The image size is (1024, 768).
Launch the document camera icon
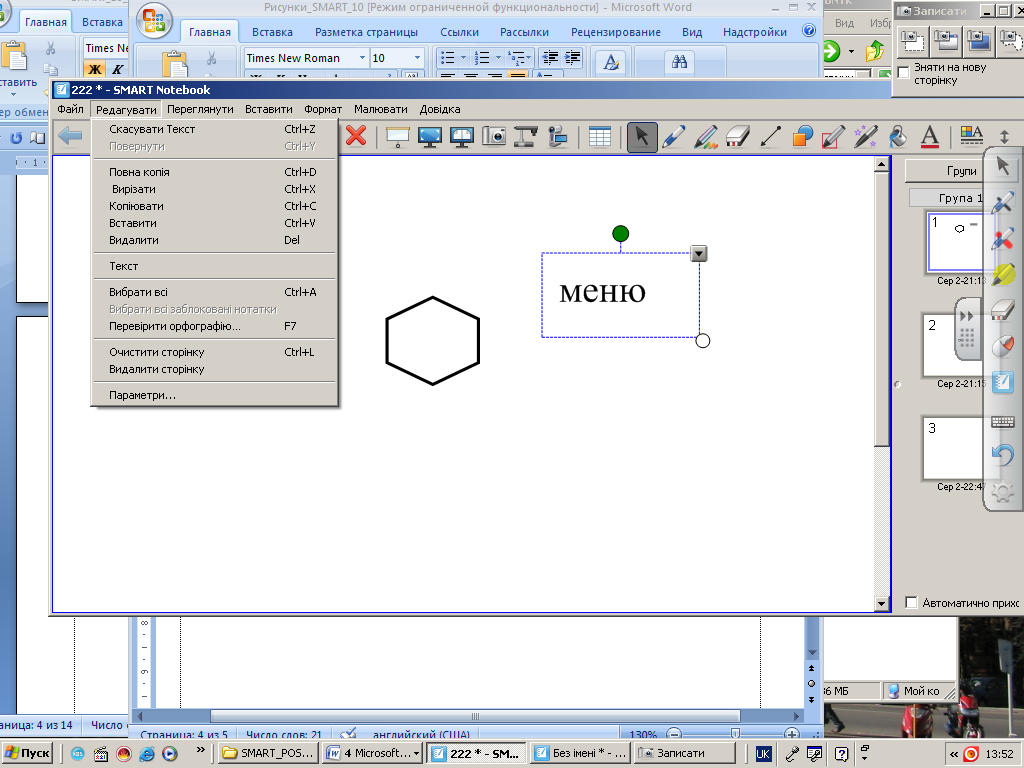(526, 136)
